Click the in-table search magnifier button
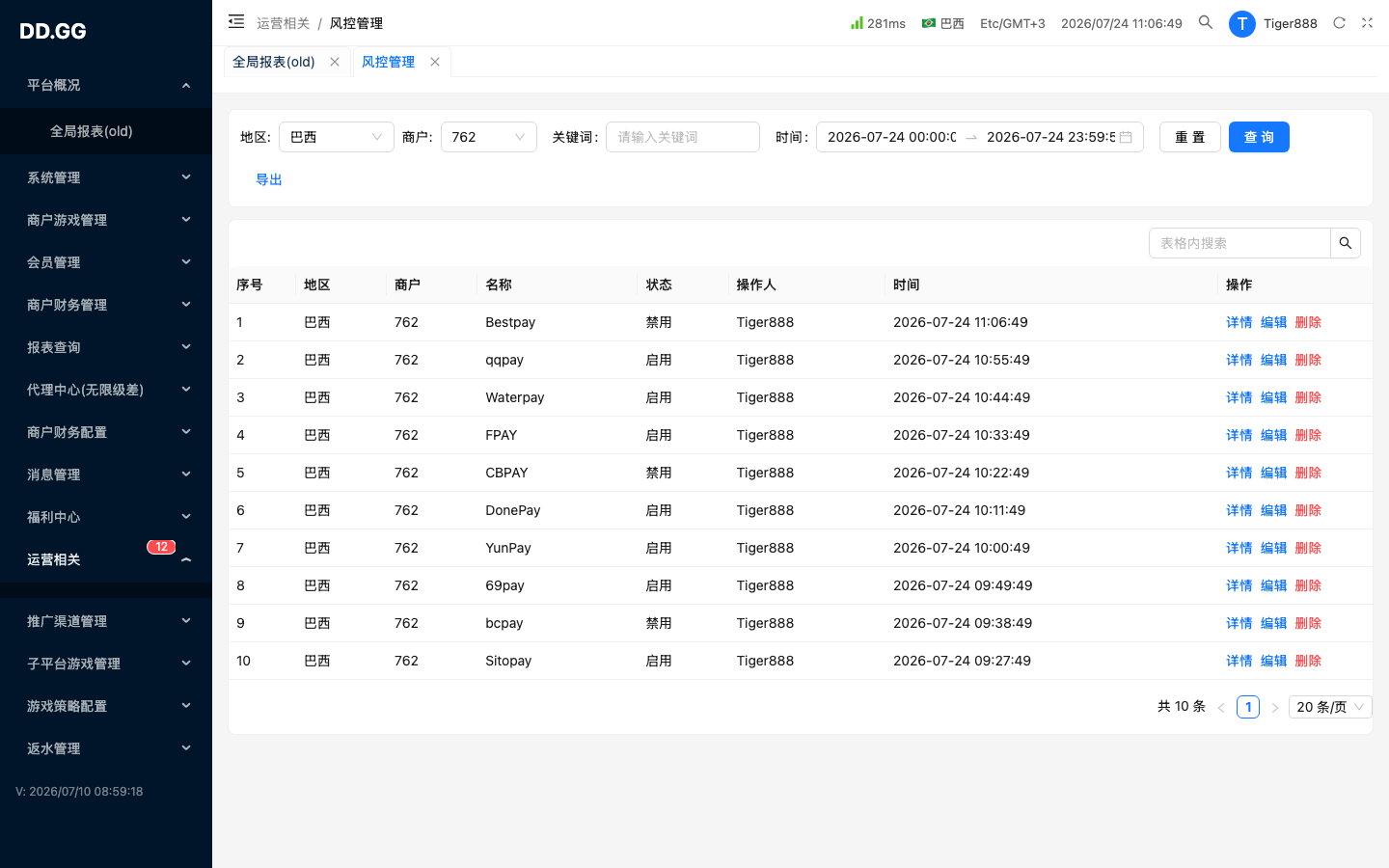Viewport: 1389px width, 868px height. point(1346,243)
